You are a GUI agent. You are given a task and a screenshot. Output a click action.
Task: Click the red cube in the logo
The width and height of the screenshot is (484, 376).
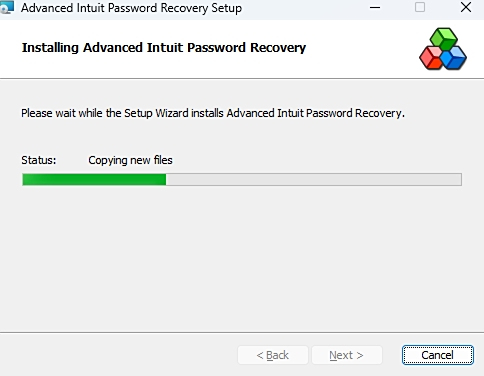click(431, 58)
